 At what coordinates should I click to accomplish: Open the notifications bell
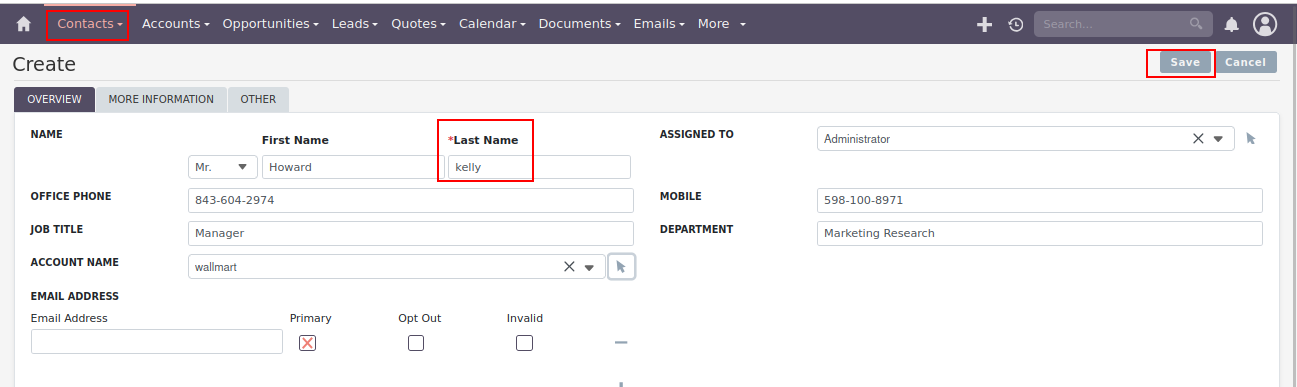[x=1232, y=24]
